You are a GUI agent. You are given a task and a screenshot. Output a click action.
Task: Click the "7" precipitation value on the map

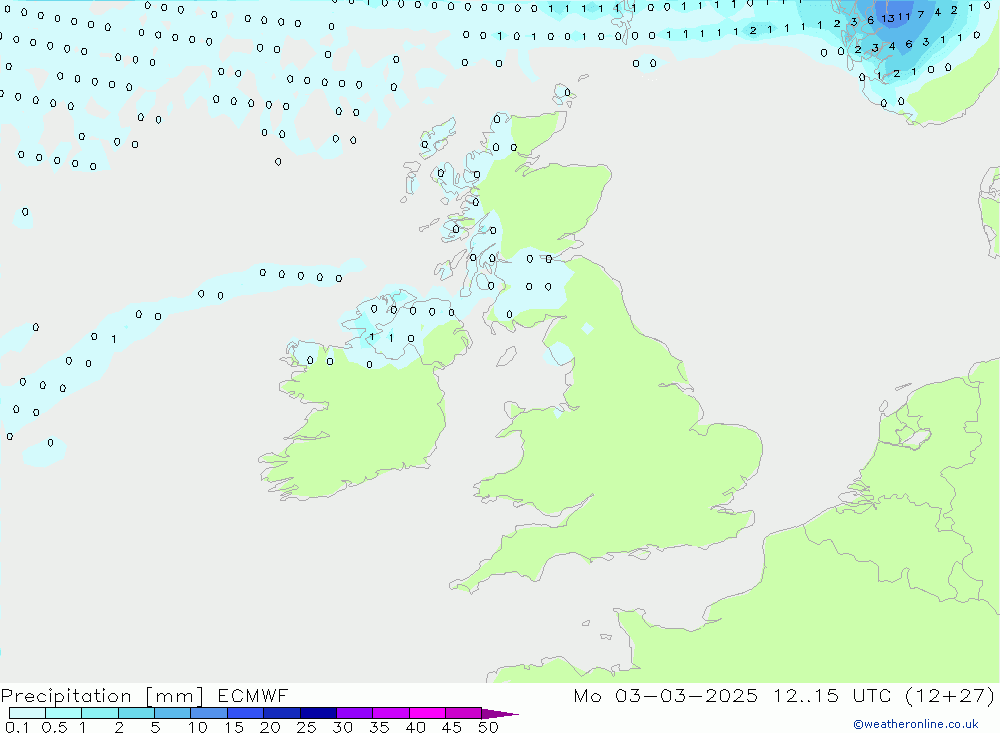pyautogui.click(x=921, y=14)
